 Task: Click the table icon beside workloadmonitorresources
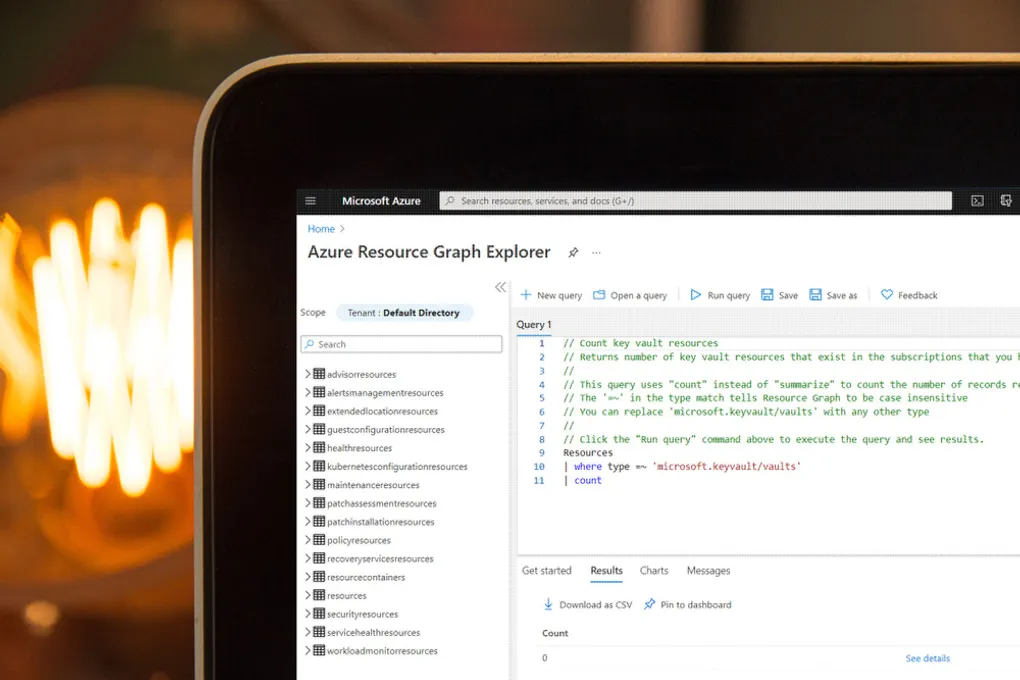coord(319,650)
